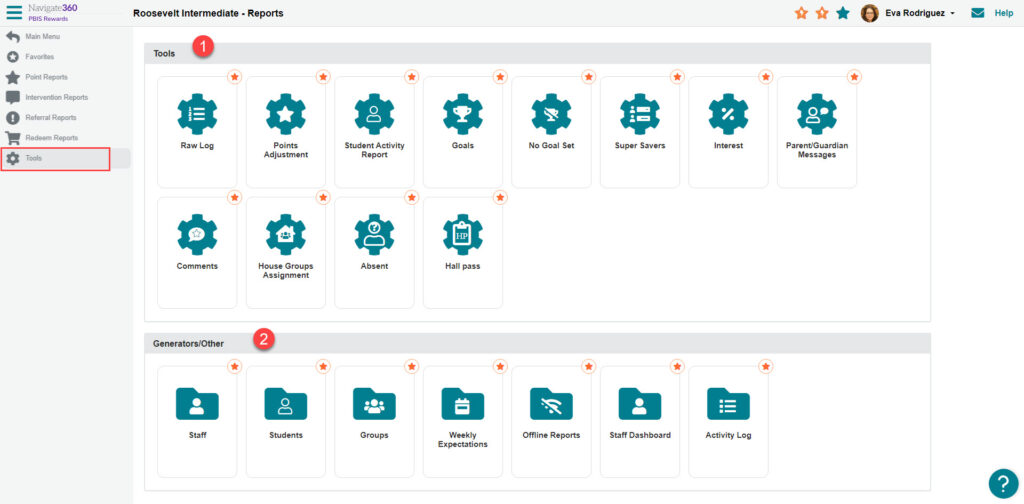1024x504 pixels.
Task: Toggle favorite star on Weekly Expectations card
Action: pyautogui.click(x=500, y=367)
